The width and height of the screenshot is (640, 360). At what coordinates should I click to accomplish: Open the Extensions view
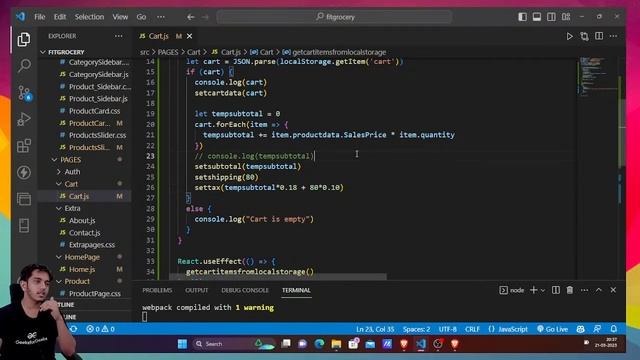tap(24, 146)
